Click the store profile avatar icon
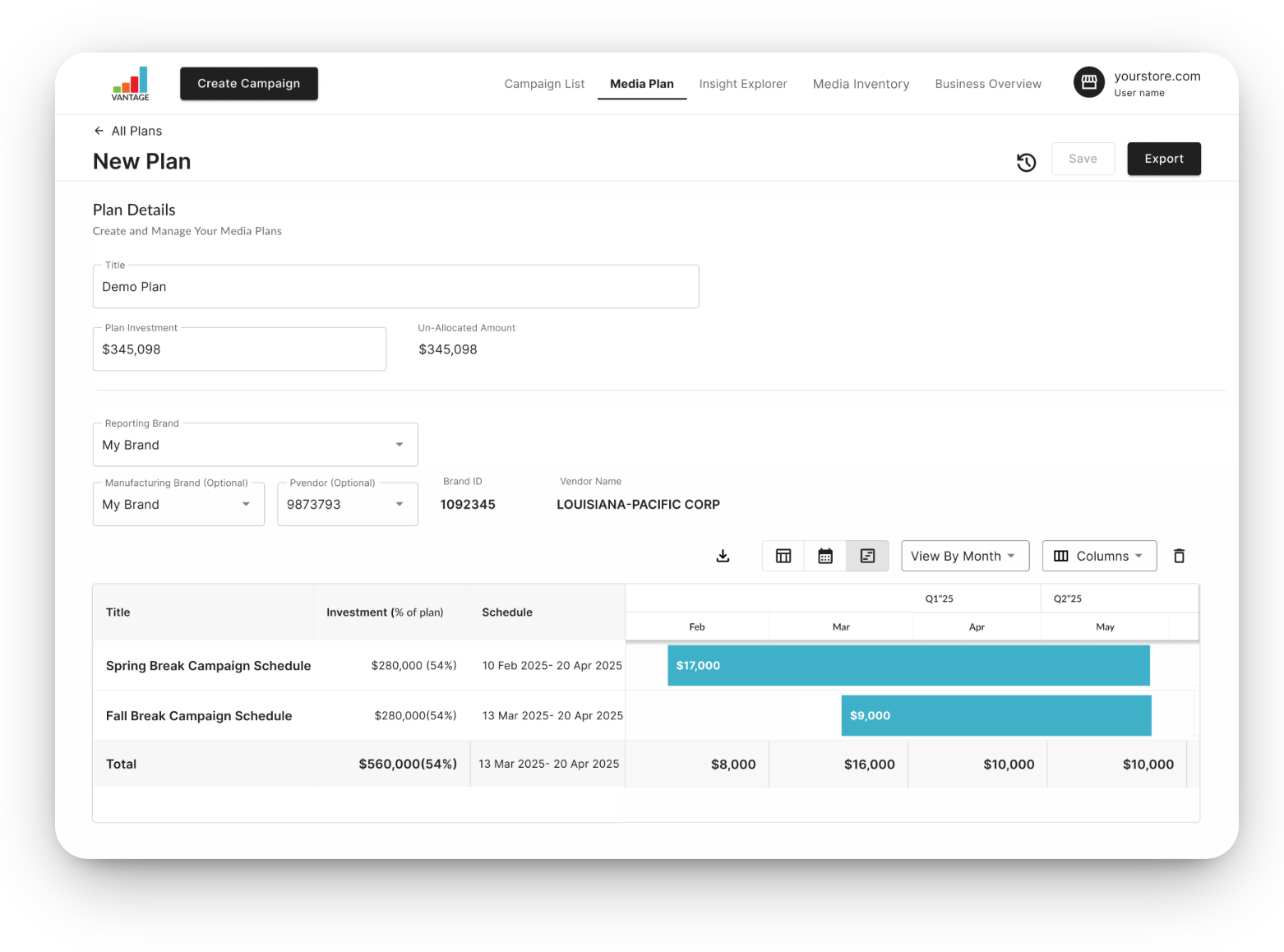The height and width of the screenshot is (952, 1284). pyautogui.click(x=1089, y=82)
